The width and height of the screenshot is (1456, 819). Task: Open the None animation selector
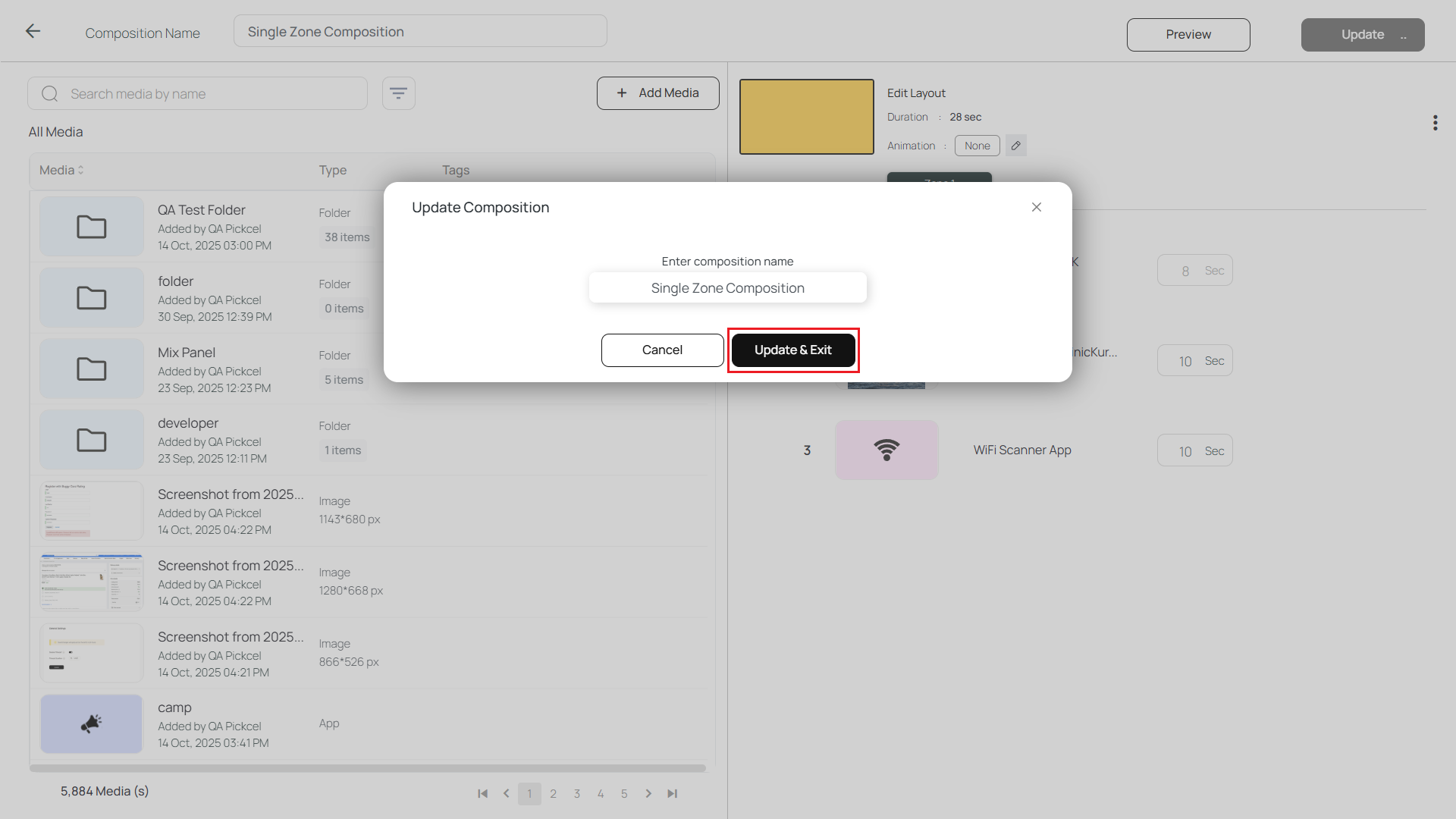point(977,146)
